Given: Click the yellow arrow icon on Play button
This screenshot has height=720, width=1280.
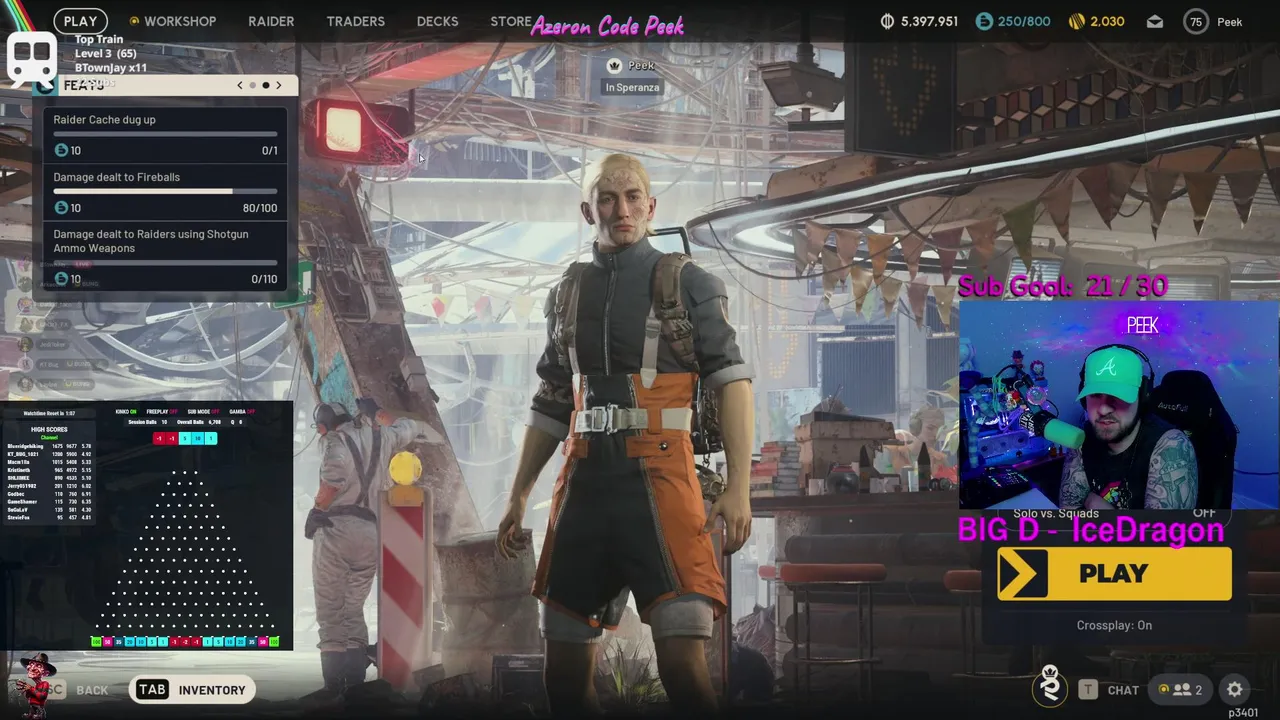Looking at the screenshot, I should click(1023, 573).
